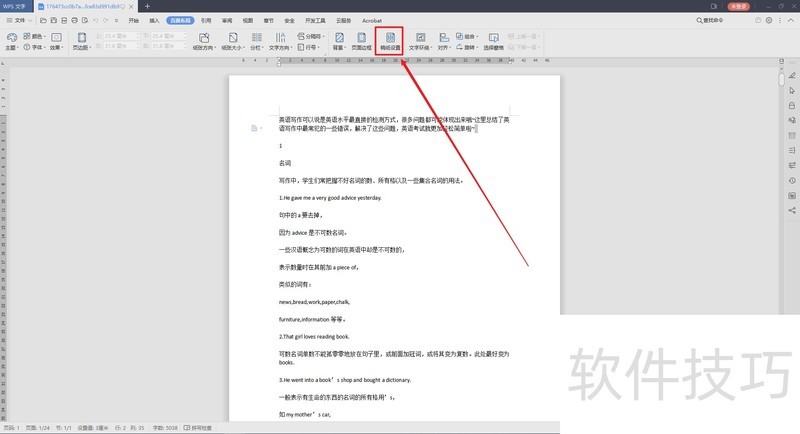800x434 pixels.
Task: Click the lock icon in right sidebar
Action: 792,106
